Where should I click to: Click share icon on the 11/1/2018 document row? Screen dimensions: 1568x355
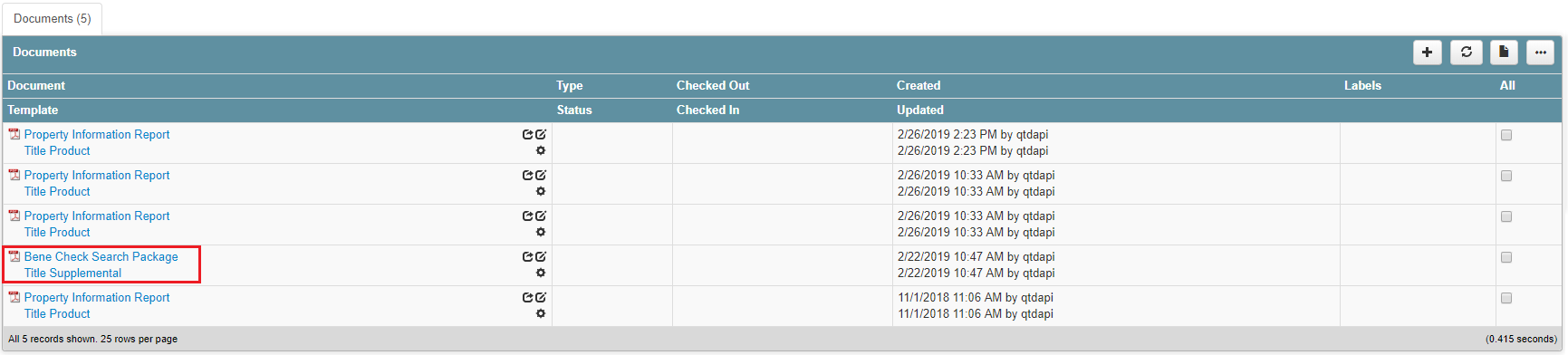[x=527, y=297]
